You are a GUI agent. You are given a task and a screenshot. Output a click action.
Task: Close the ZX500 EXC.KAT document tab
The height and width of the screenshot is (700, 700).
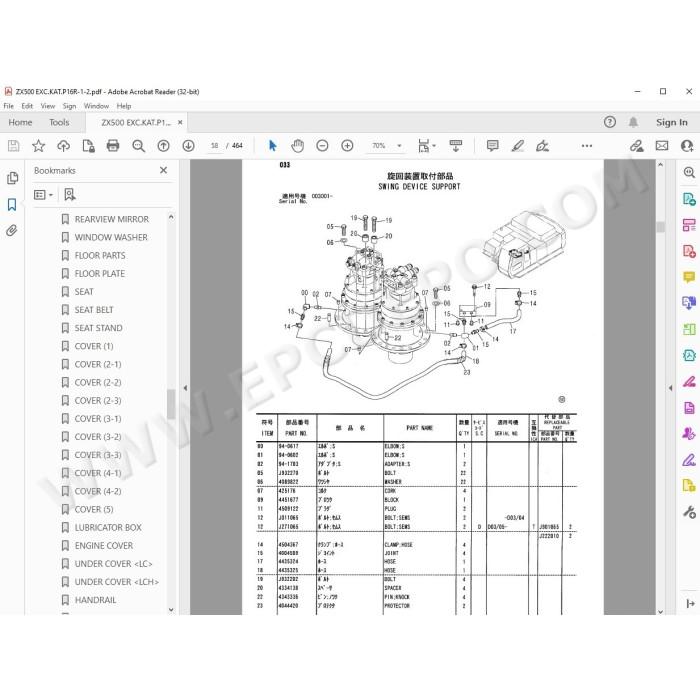point(180,122)
